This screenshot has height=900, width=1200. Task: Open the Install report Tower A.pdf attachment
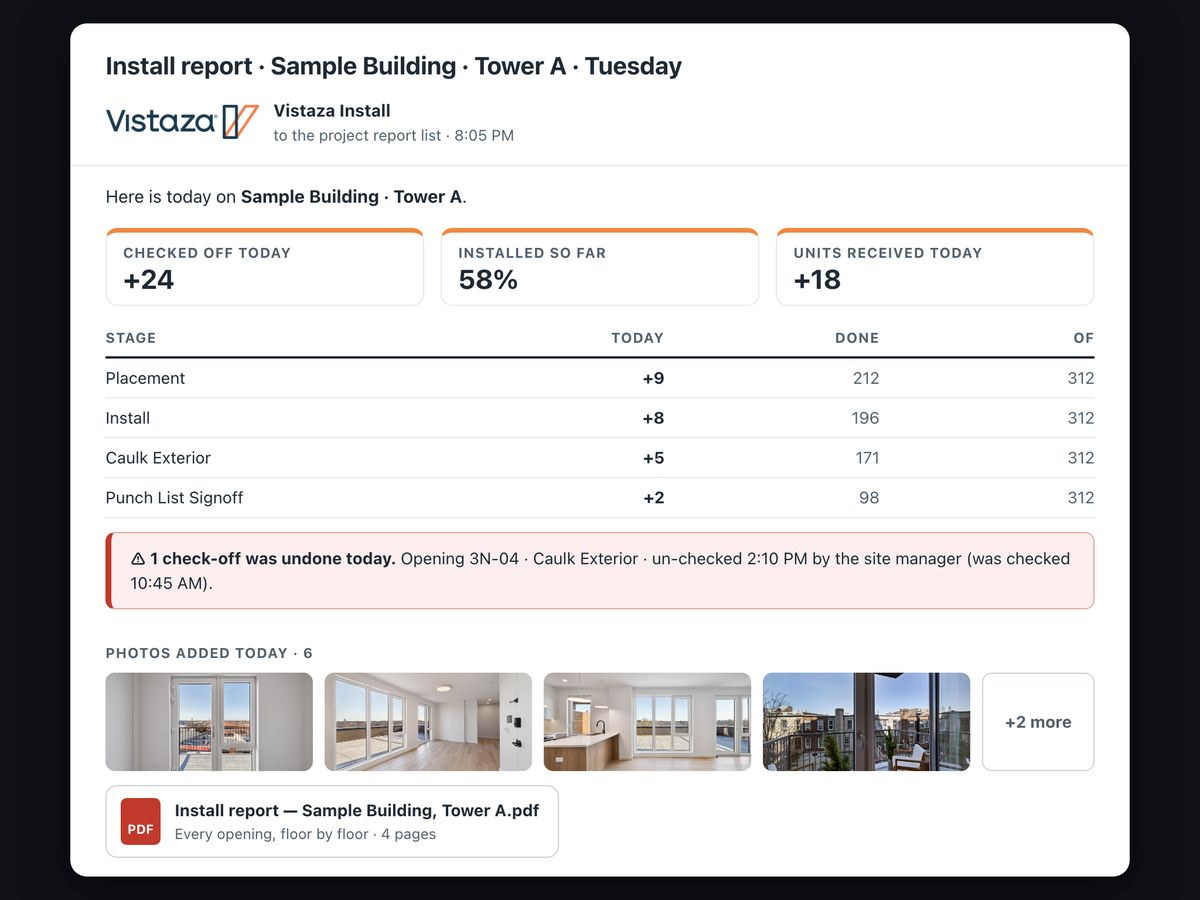click(x=332, y=821)
